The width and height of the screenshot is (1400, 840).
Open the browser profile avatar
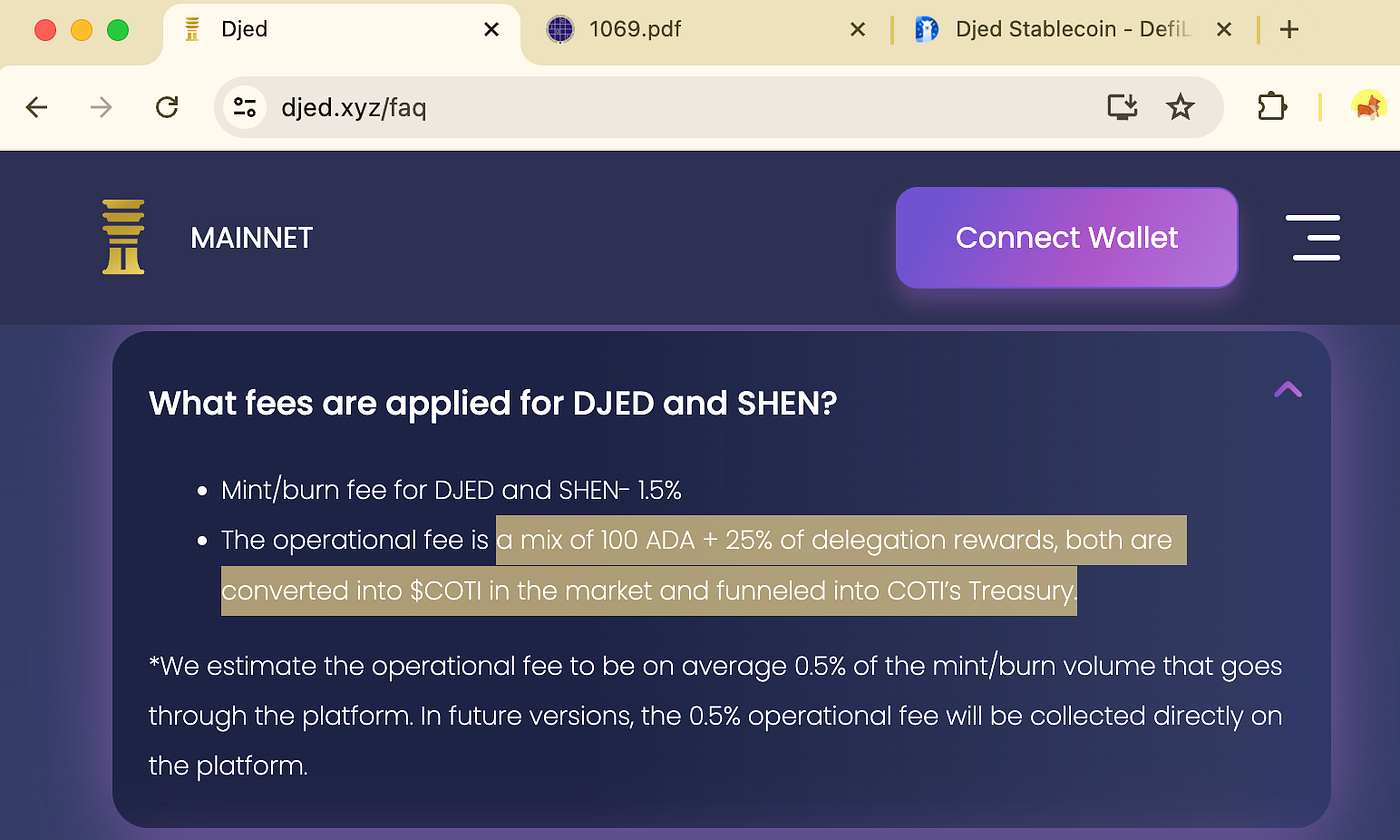1368,106
